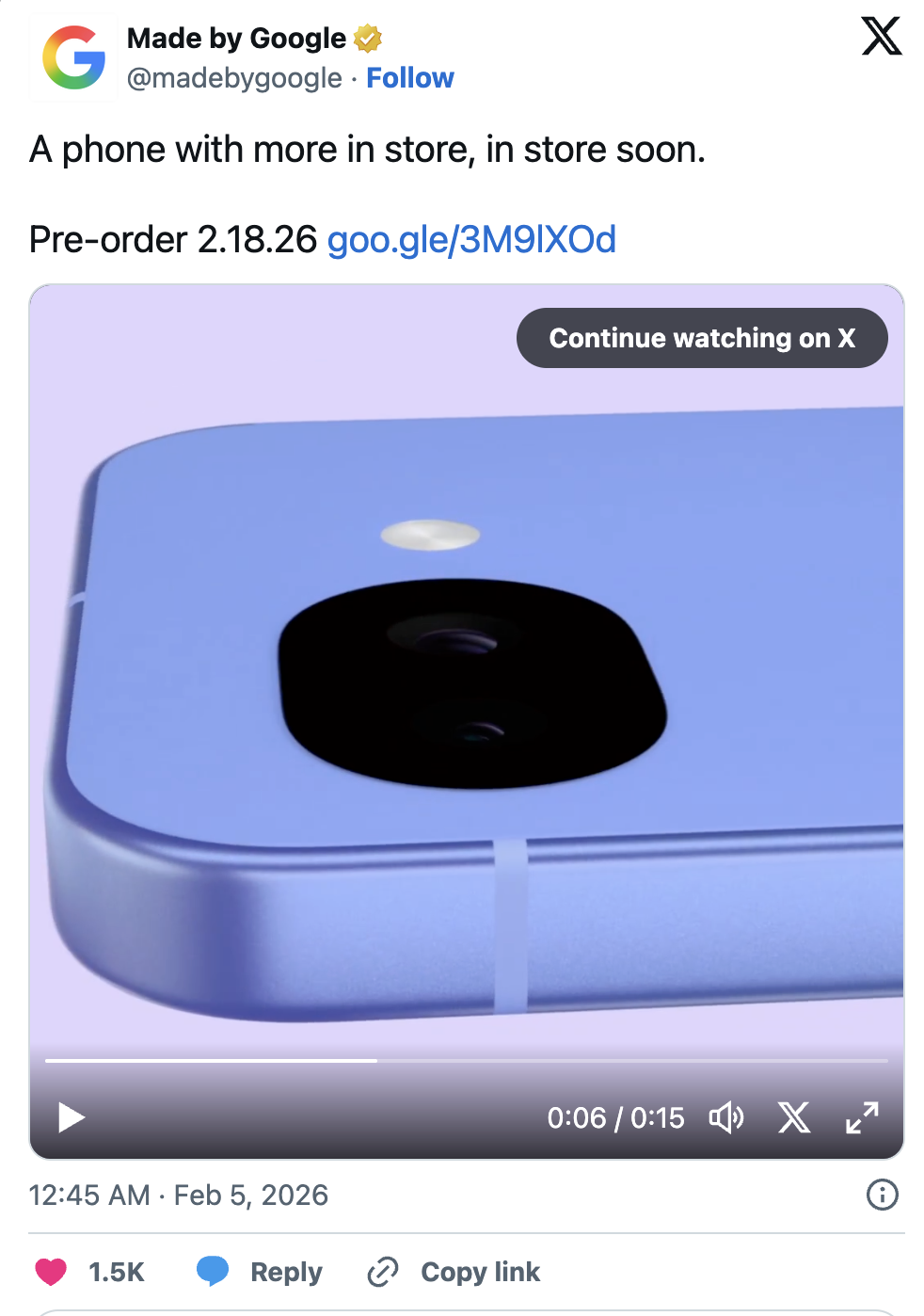Open the tweet info icon

[x=882, y=1195]
